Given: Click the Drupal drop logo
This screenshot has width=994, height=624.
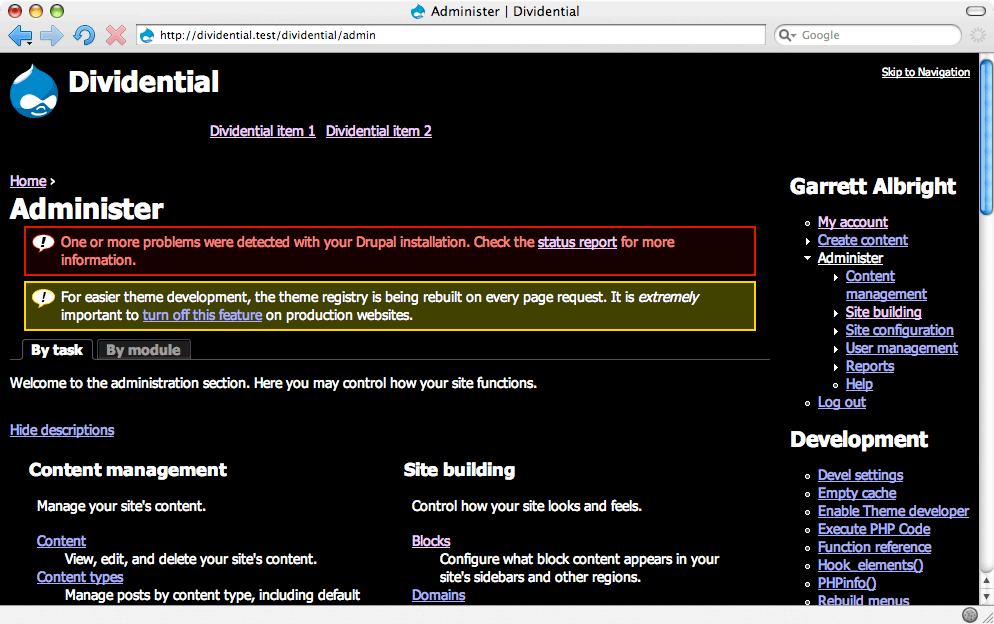Looking at the screenshot, I should [x=34, y=91].
